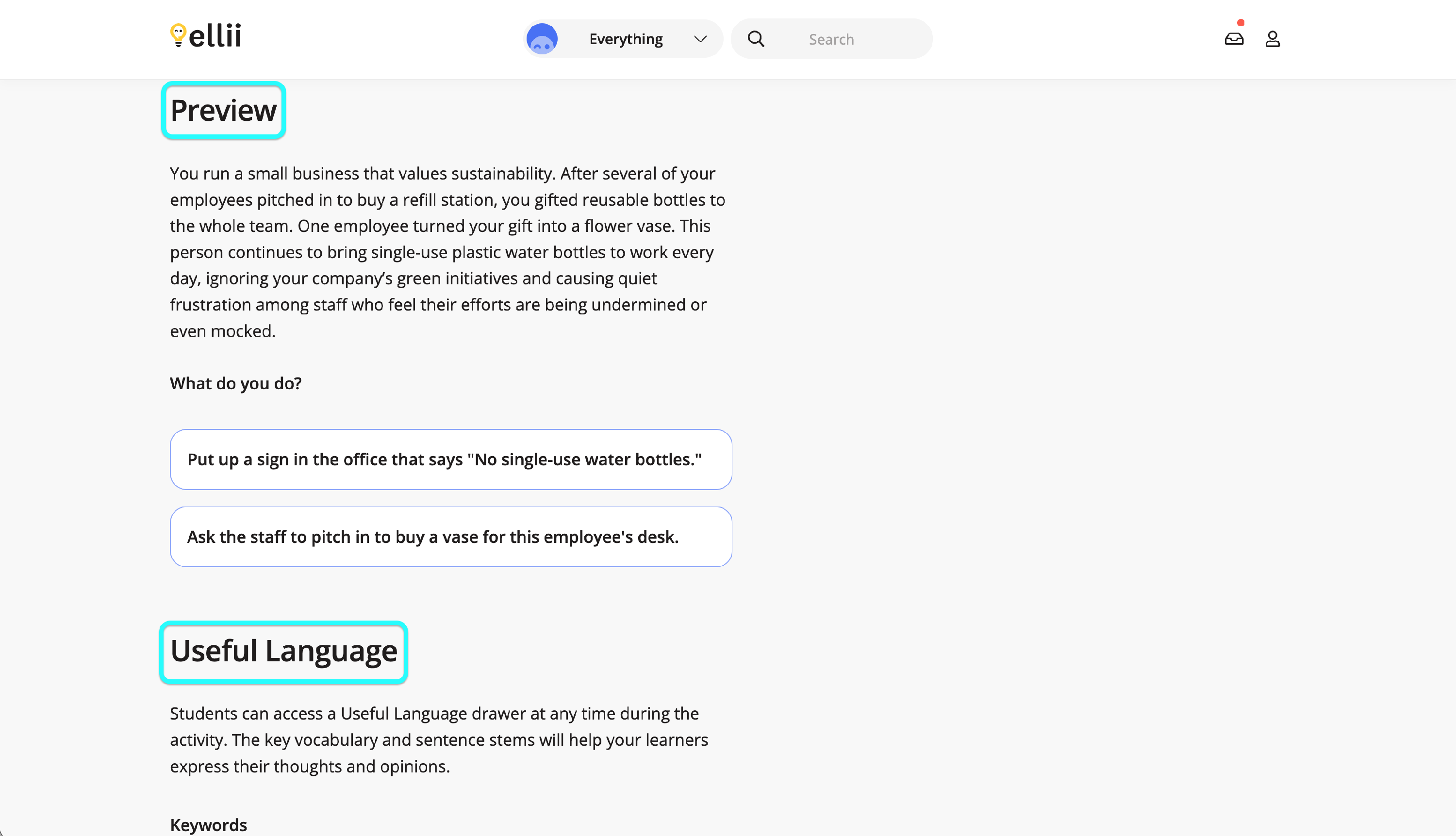Screen dimensions: 1456x836
Task: Open the Everything category selector
Action: pyautogui.click(x=626, y=39)
